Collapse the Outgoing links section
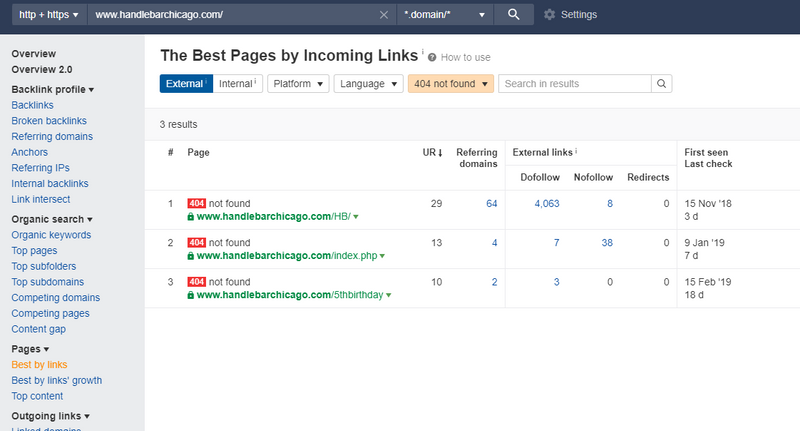 [51, 416]
